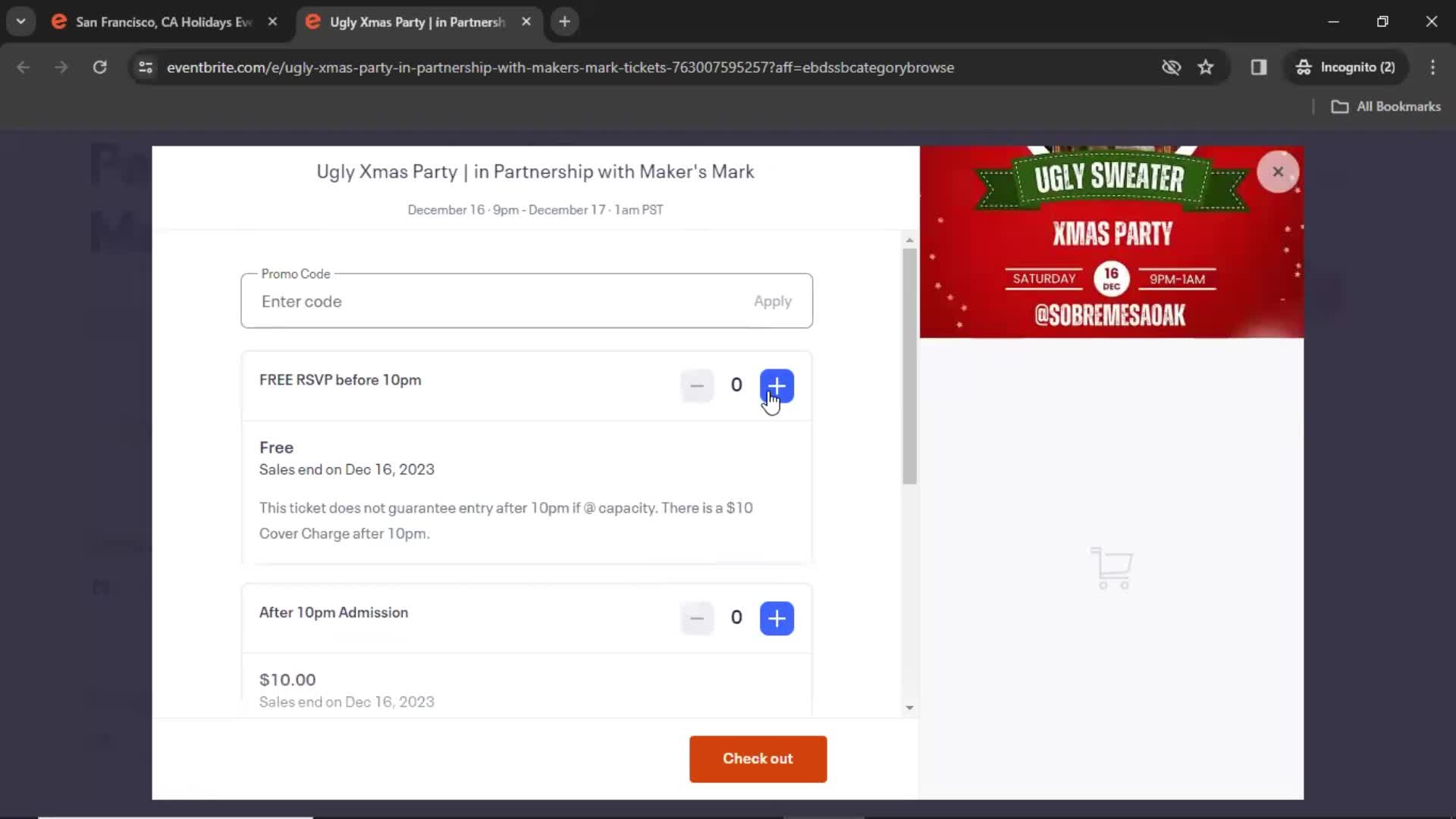Image resolution: width=1456 pixels, height=819 pixels.
Task: Click the Incognito window icon
Action: tap(1303, 67)
